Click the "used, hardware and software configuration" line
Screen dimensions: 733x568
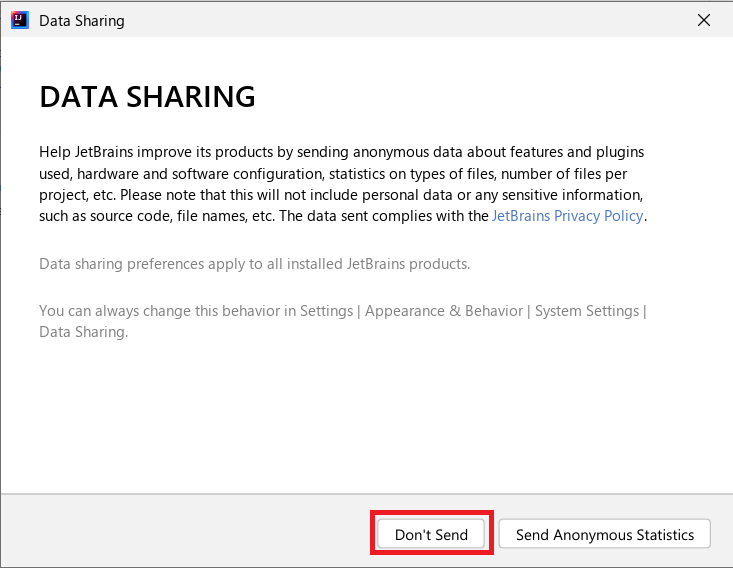coord(182,173)
